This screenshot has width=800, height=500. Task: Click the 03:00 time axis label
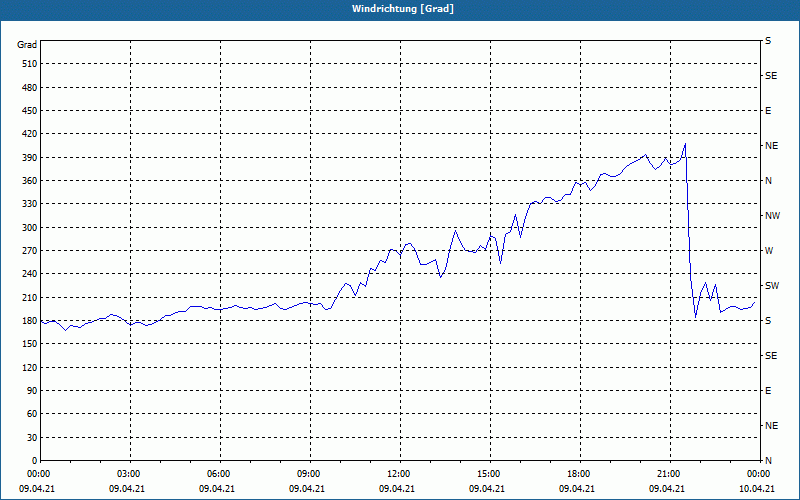point(130,474)
